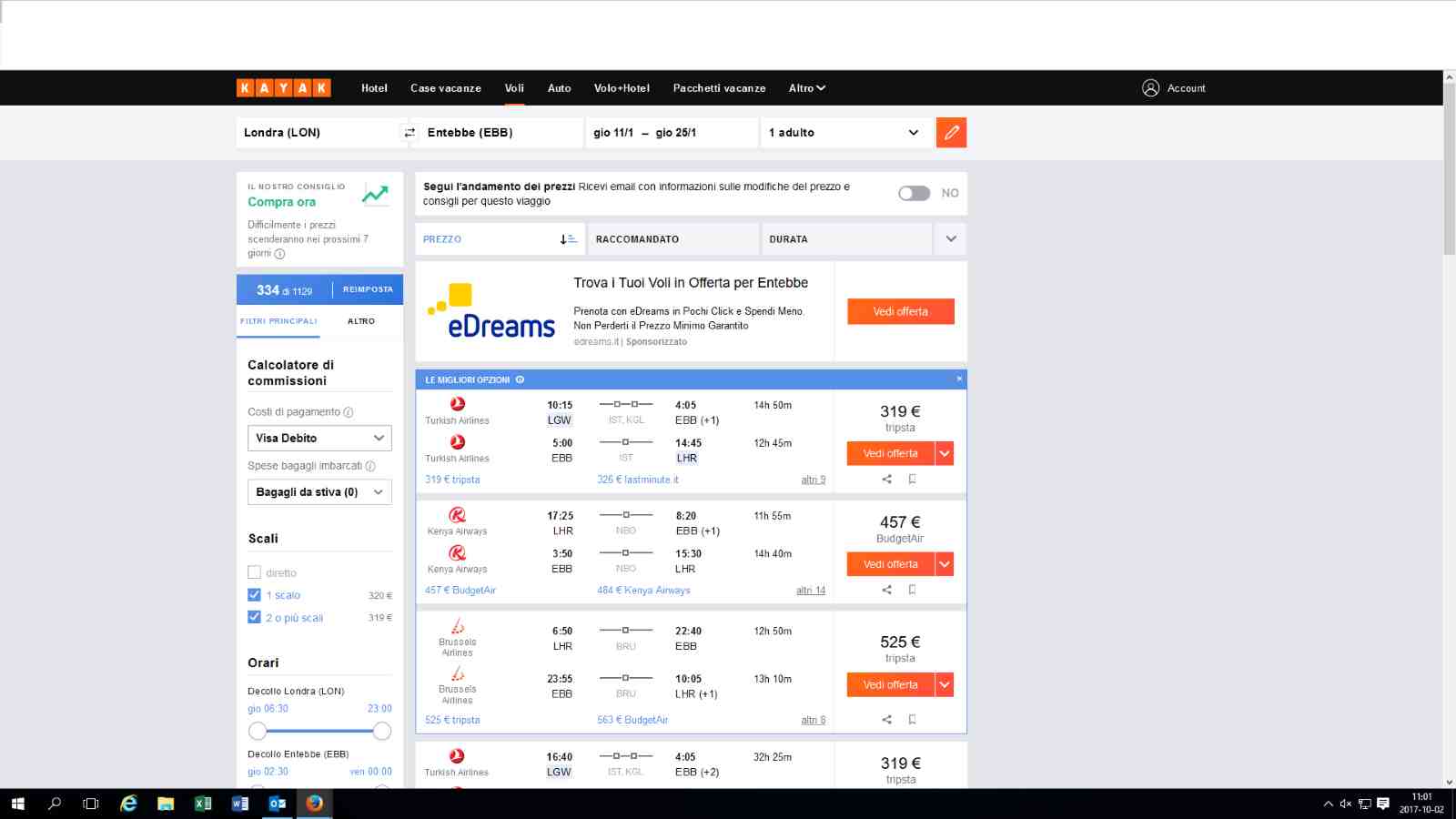
Task: Switch to the ALTRO filters tab
Action: (361, 321)
